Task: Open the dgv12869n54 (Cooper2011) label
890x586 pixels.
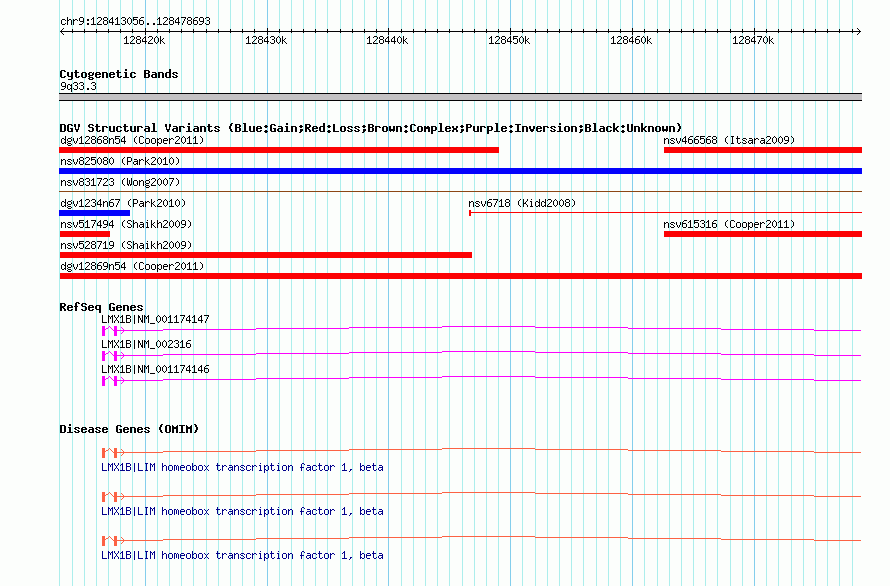Action: (132, 266)
